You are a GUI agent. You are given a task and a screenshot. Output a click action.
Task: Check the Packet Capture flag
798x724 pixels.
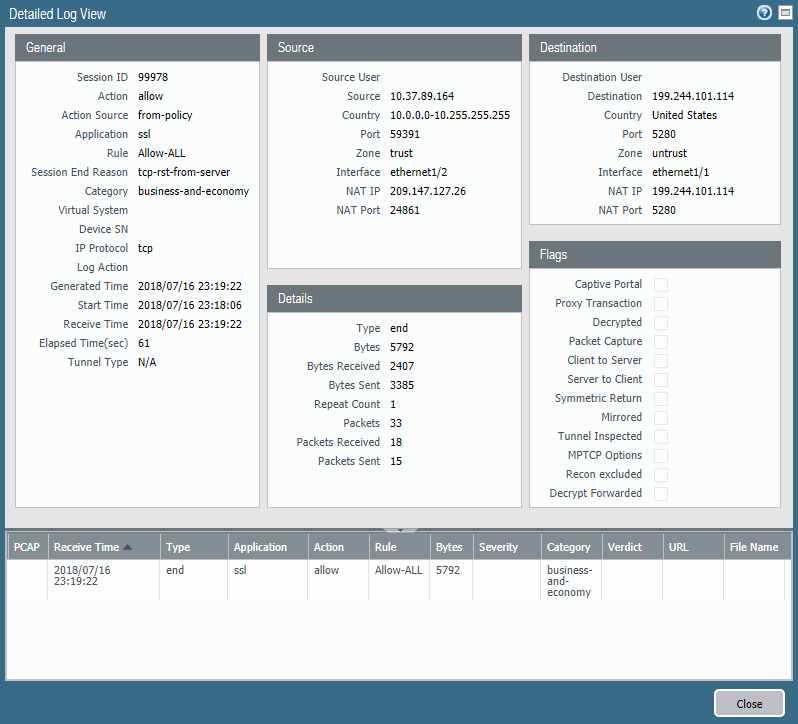[x=661, y=342]
